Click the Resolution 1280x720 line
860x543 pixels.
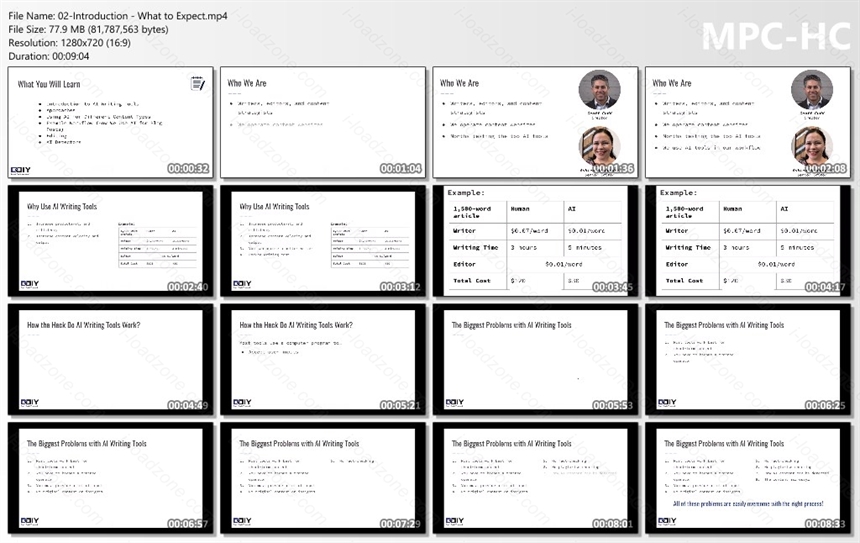tap(69, 43)
